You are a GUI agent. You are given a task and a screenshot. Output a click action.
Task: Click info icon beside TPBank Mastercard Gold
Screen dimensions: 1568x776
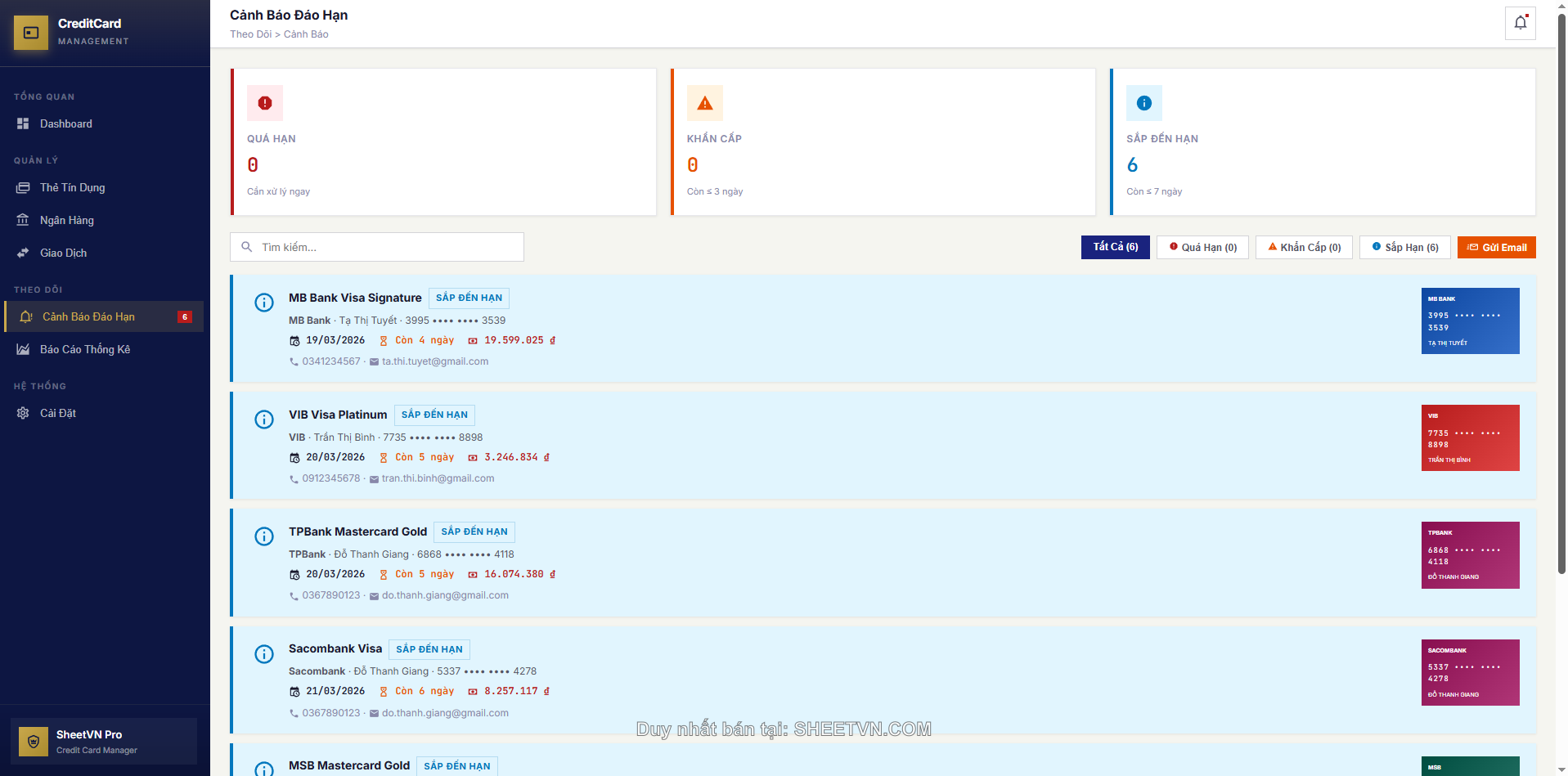[x=264, y=536]
